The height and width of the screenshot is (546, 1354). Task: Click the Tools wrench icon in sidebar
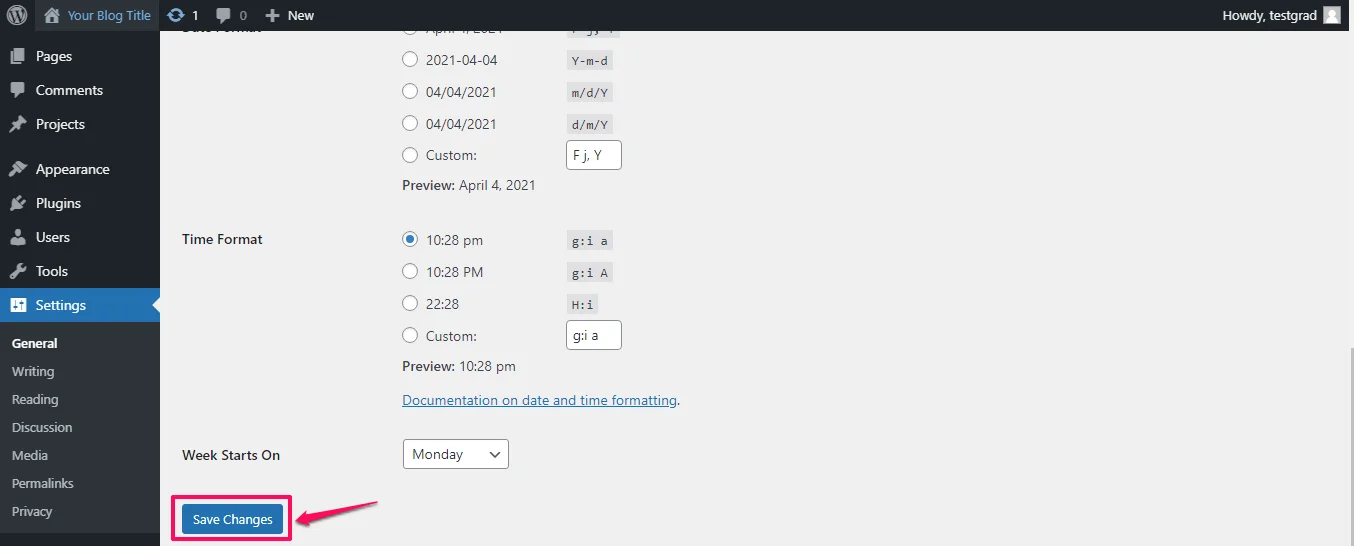click(18, 271)
